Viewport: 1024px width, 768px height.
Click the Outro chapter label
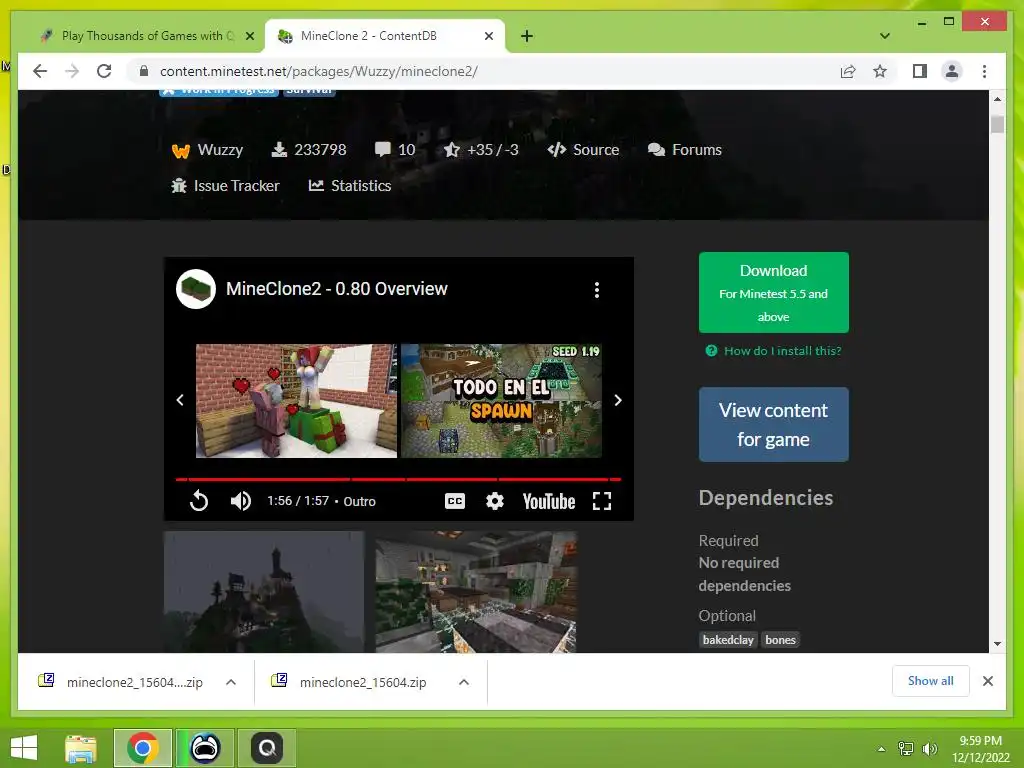360,501
